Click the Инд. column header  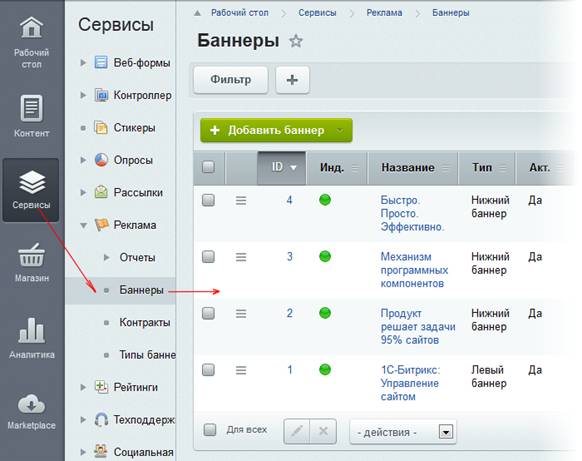tap(336, 168)
